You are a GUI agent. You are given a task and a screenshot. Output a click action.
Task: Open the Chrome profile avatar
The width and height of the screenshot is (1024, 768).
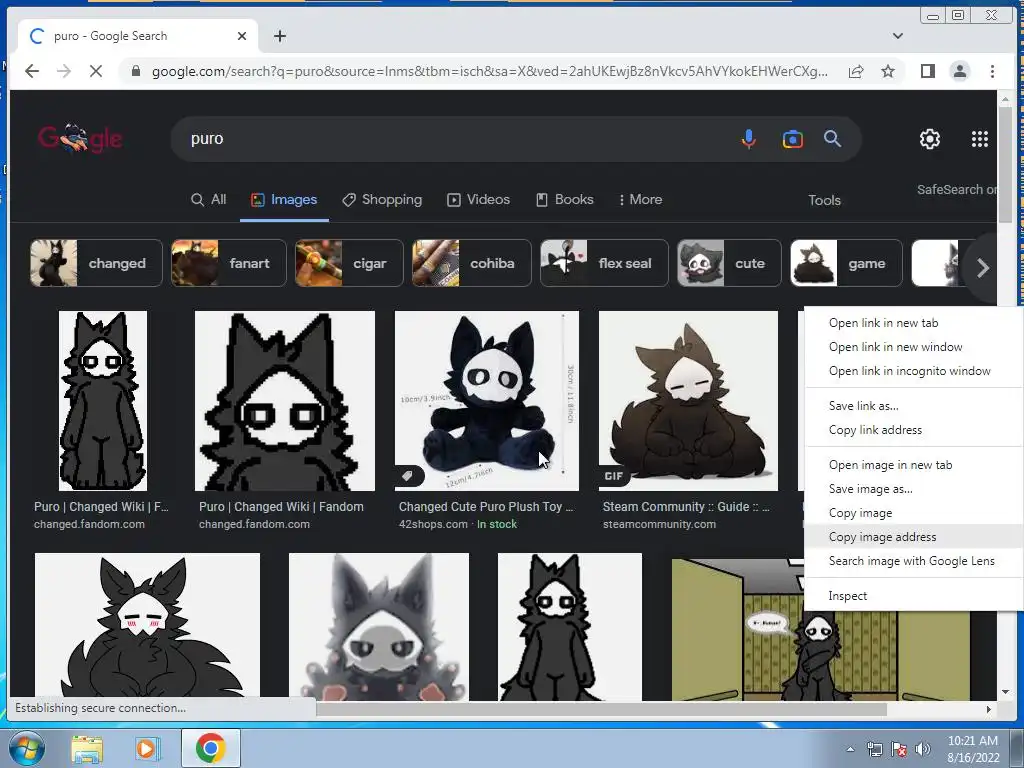click(x=959, y=71)
